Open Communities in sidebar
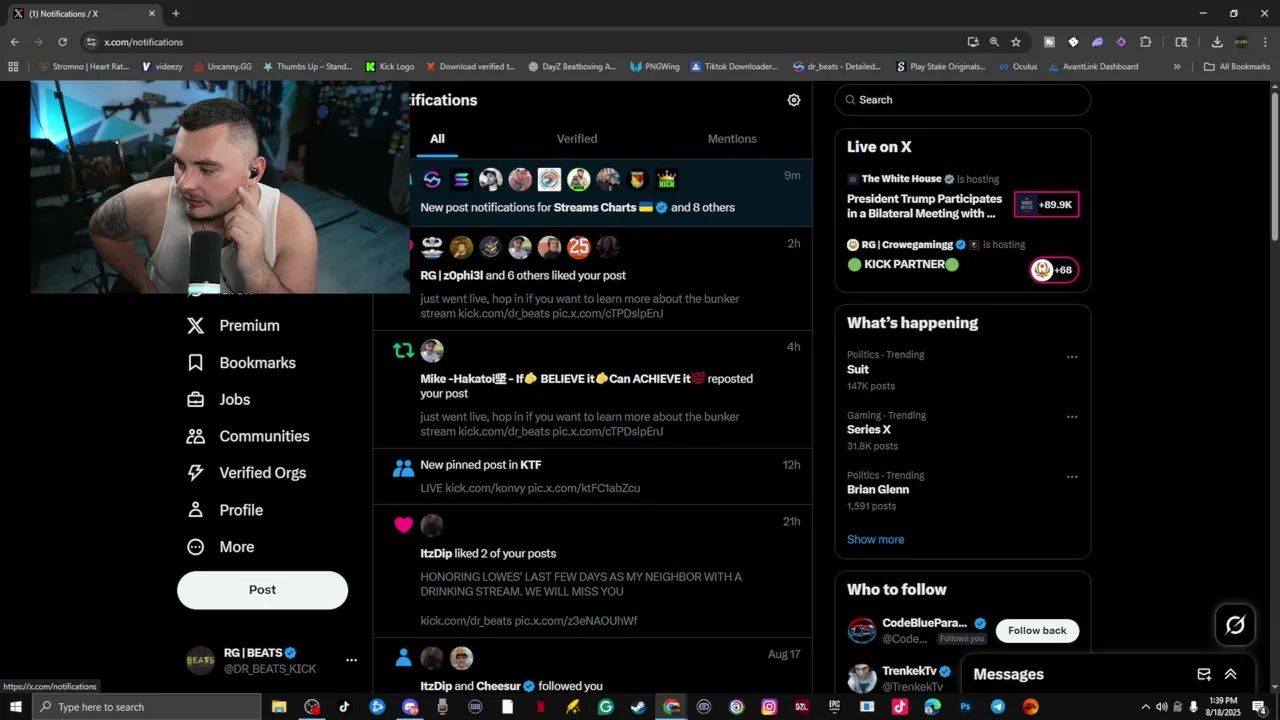 248,436
